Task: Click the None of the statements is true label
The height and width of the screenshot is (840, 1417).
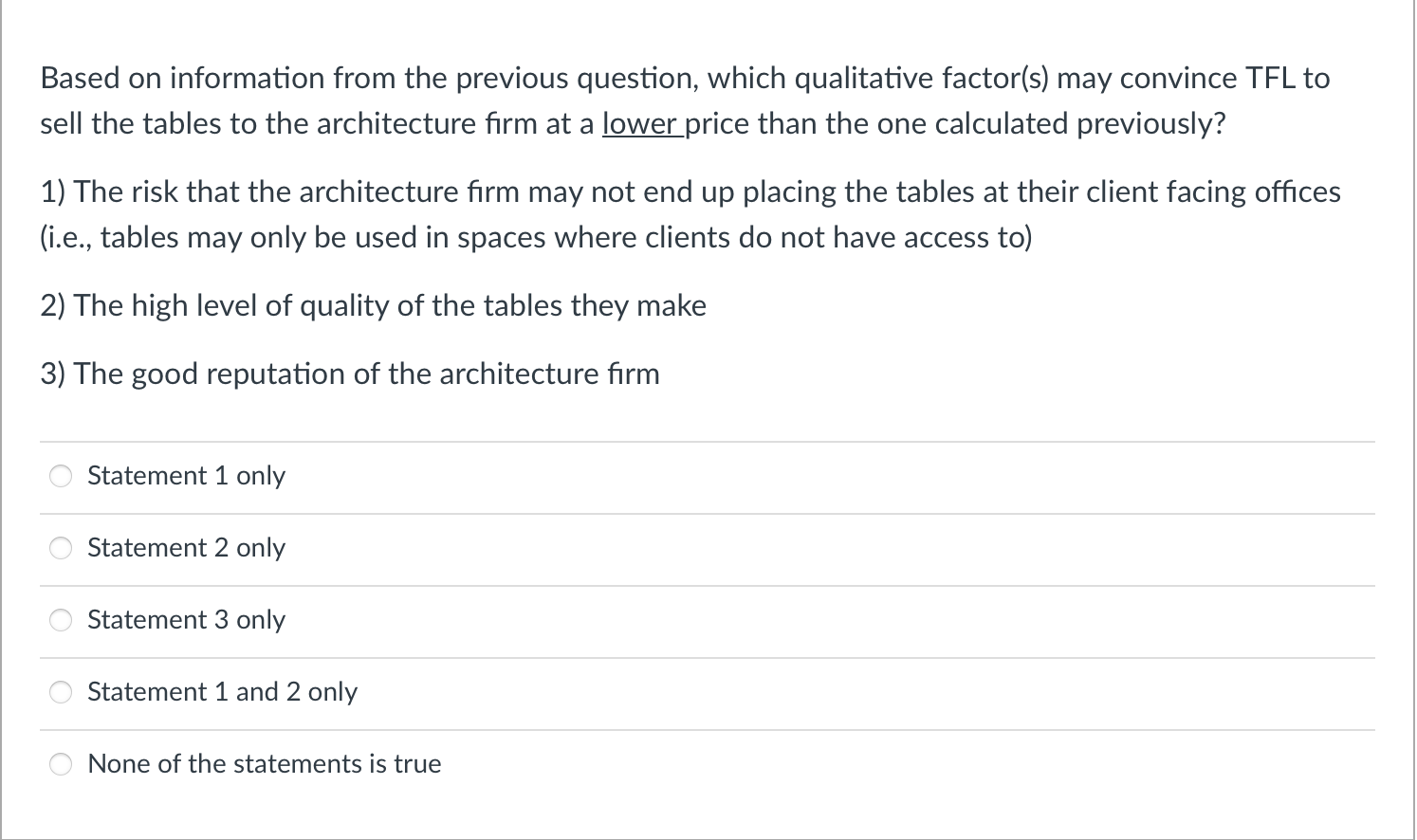Action: [x=264, y=763]
